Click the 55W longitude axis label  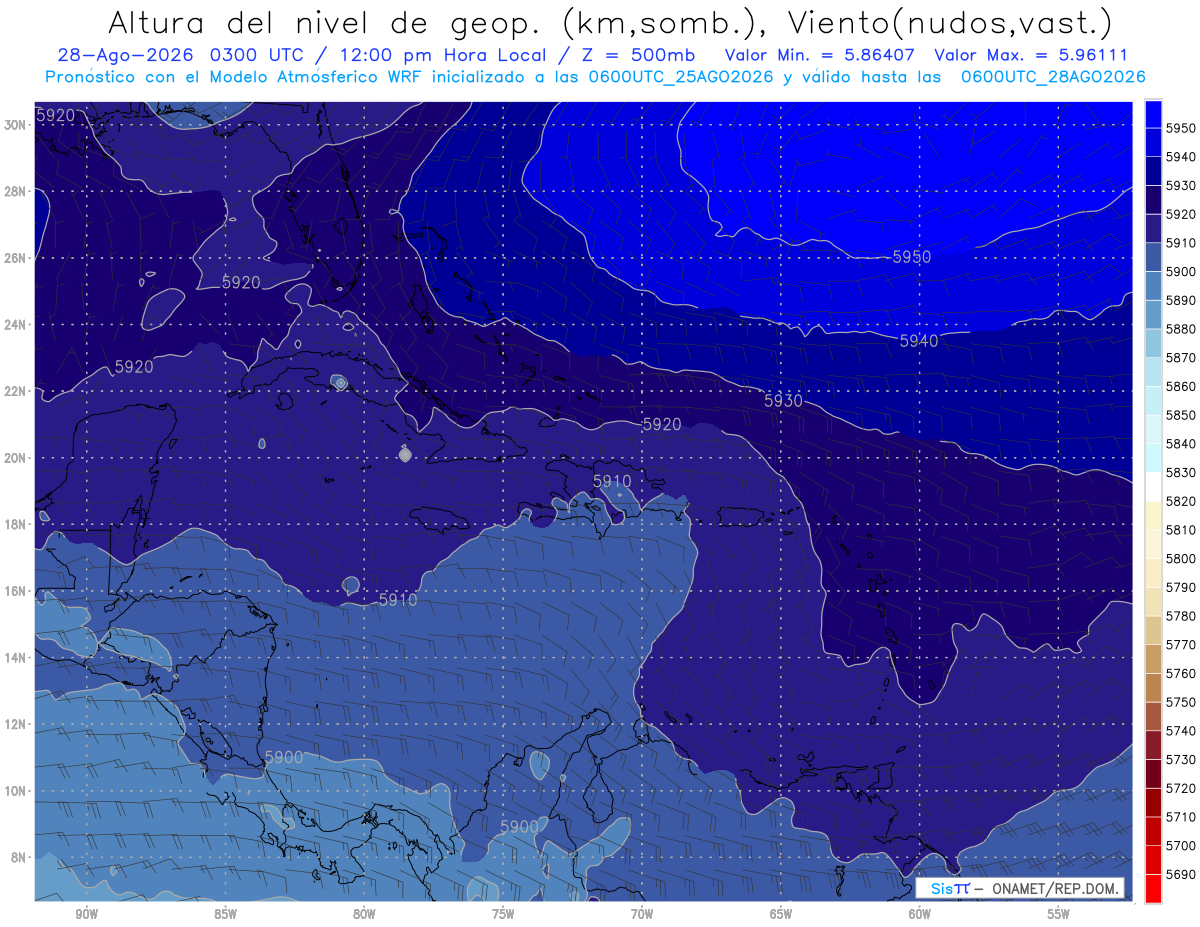(x=1059, y=915)
